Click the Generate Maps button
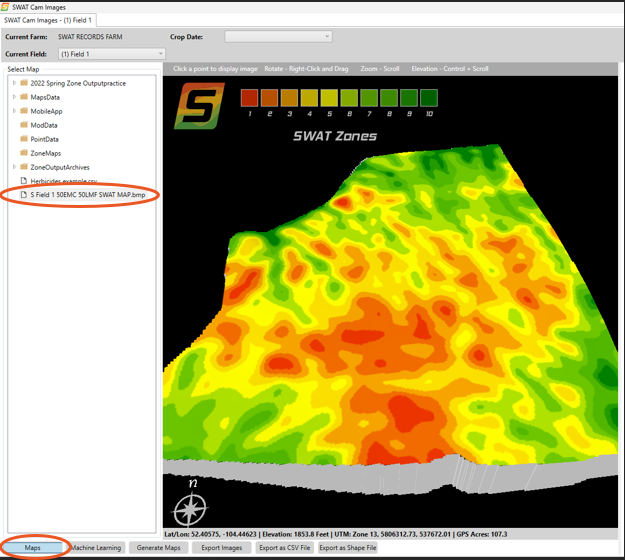Image resolution: width=625 pixels, height=560 pixels. tap(159, 548)
